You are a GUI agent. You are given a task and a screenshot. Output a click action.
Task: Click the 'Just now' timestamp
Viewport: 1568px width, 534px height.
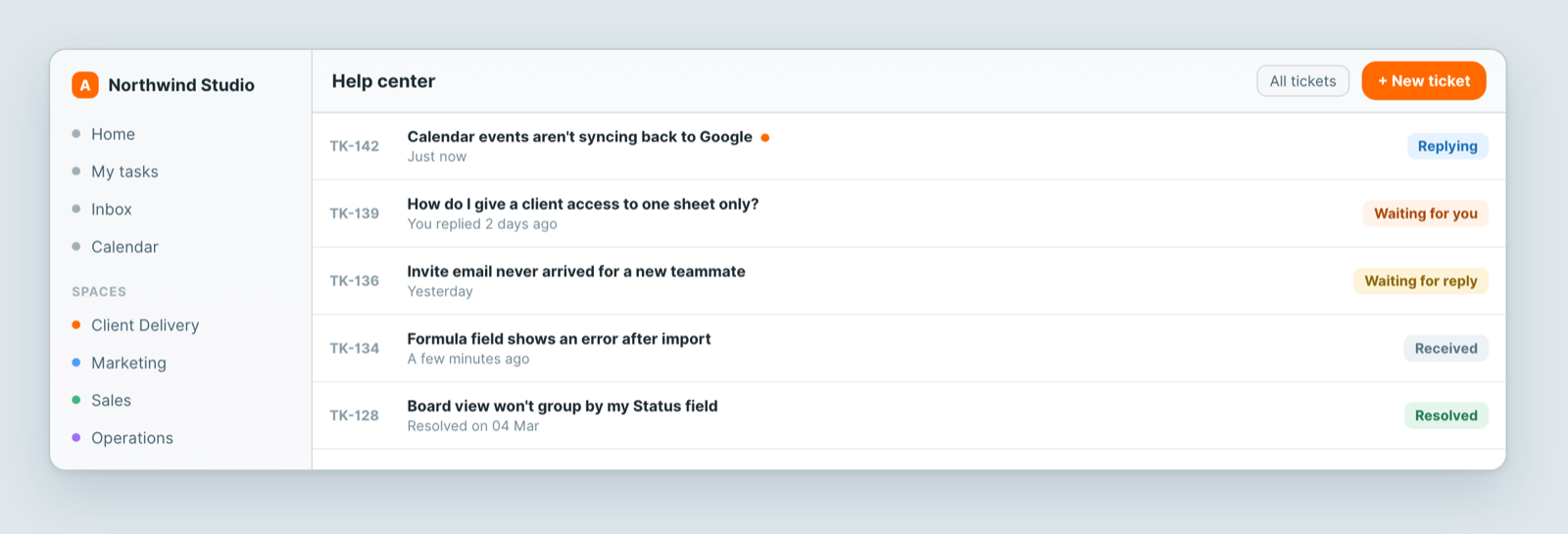pyautogui.click(x=437, y=157)
